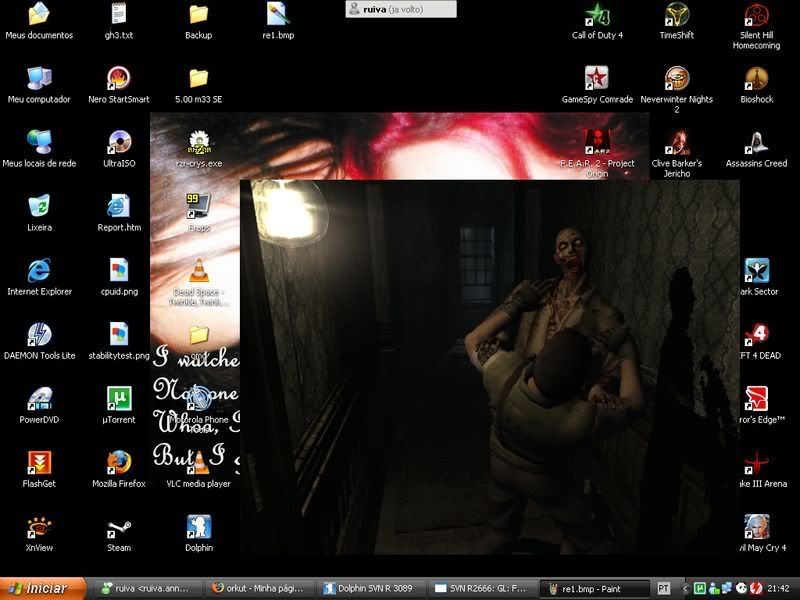Open Meus documentos desktop icon
This screenshot has height=600, width=800.
click(39, 14)
